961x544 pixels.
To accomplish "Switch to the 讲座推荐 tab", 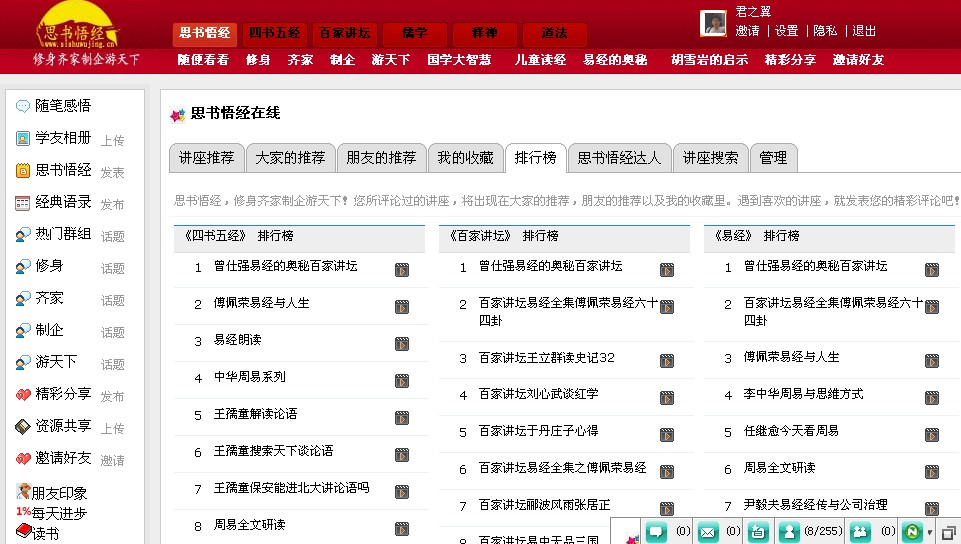I will pos(207,158).
